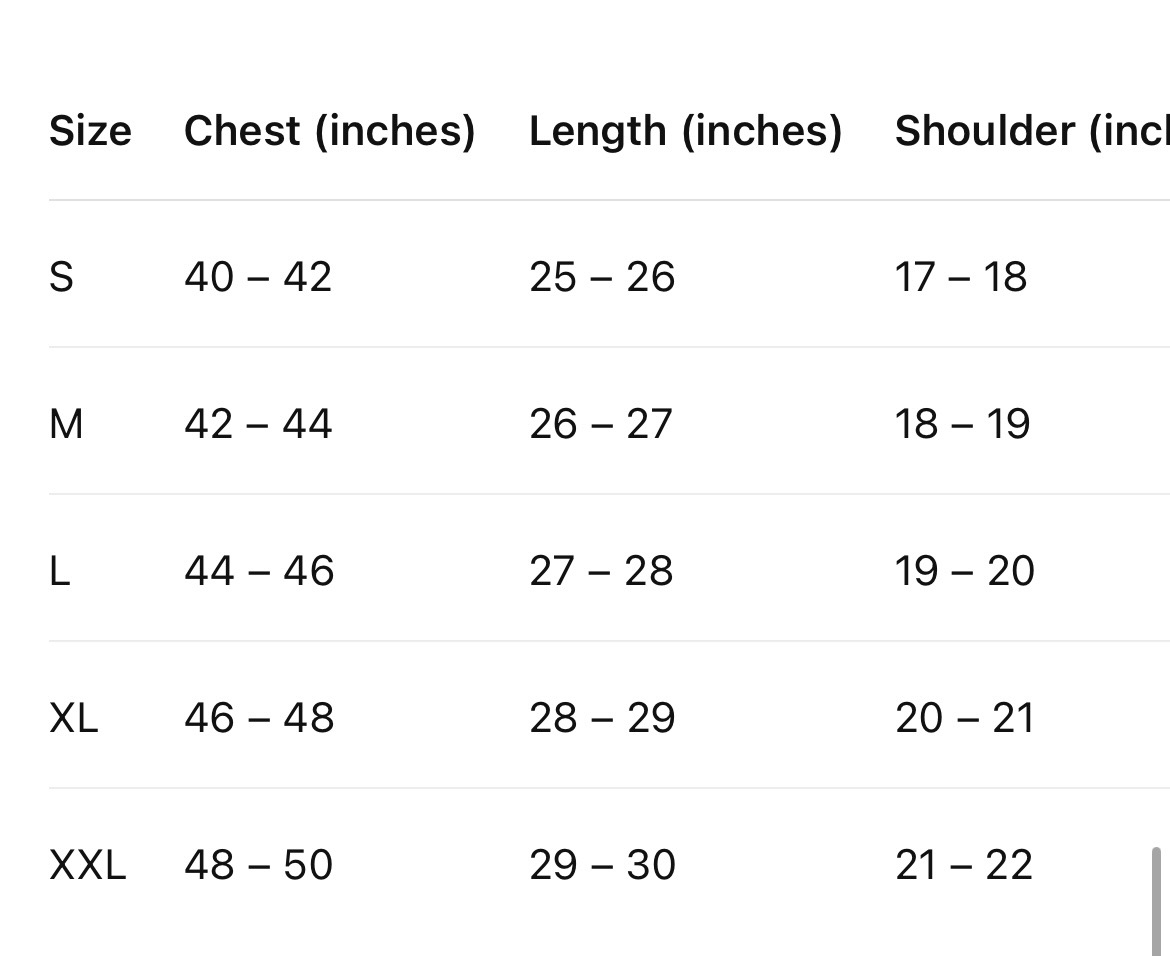Click the vertical scrollbar thumb
The height and width of the screenshot is (956, 1170).
tap(1157, 902)
